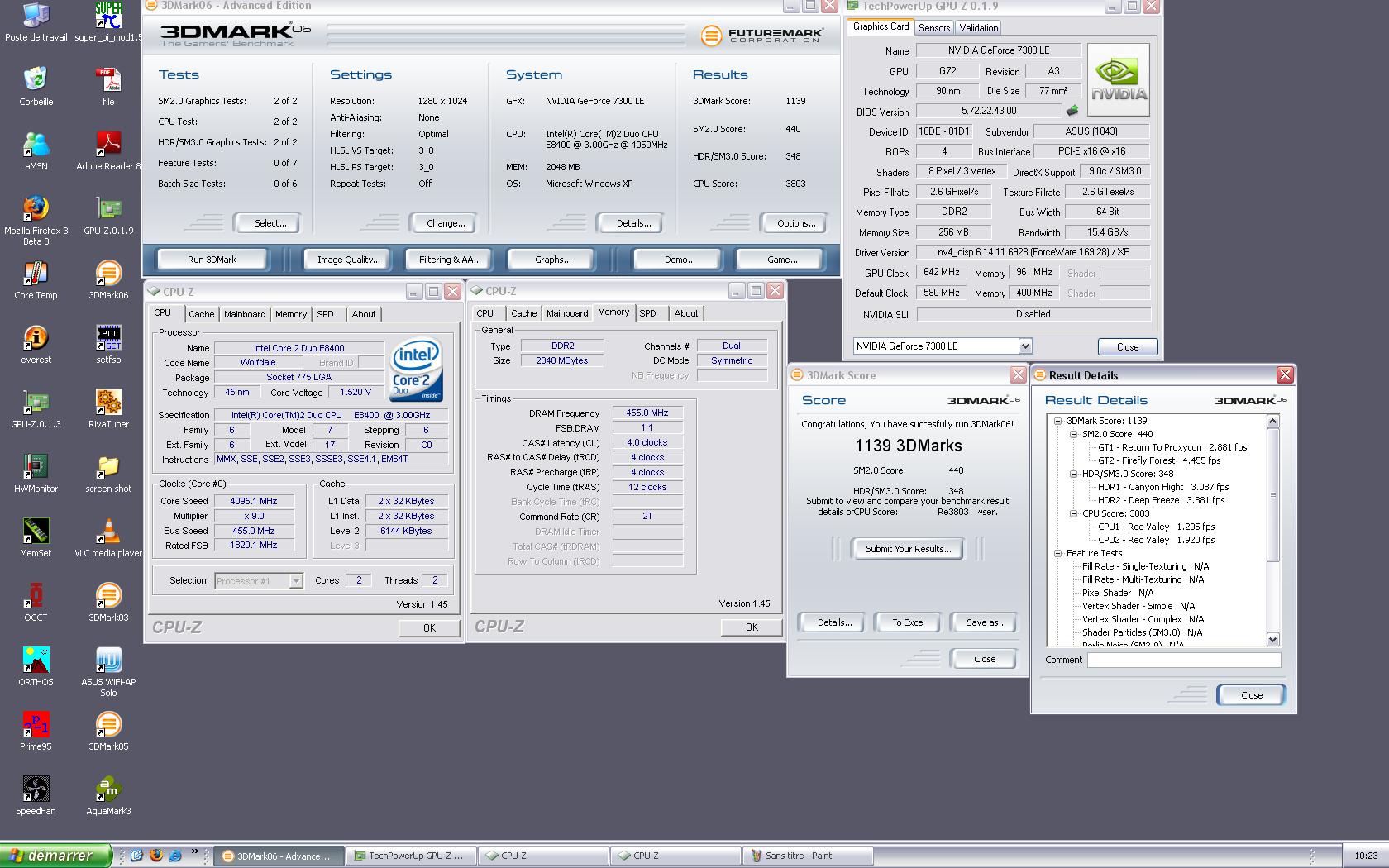1389x868 pixels.
Task: Open the super_pi_mod desktop icon
Action: [108, 22]
